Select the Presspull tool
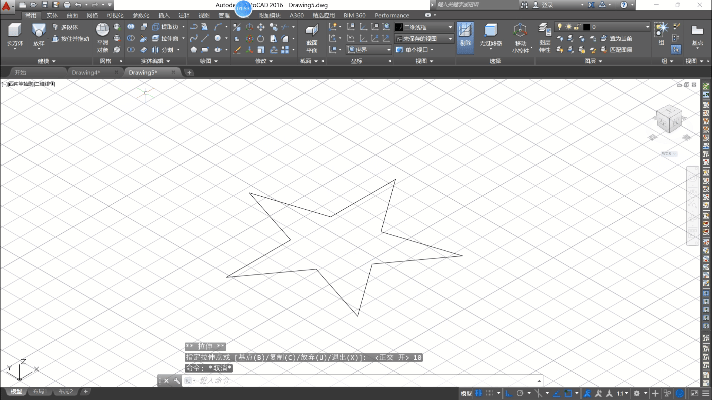The height and width of the screenshot is (400, 712). point(71,39)
